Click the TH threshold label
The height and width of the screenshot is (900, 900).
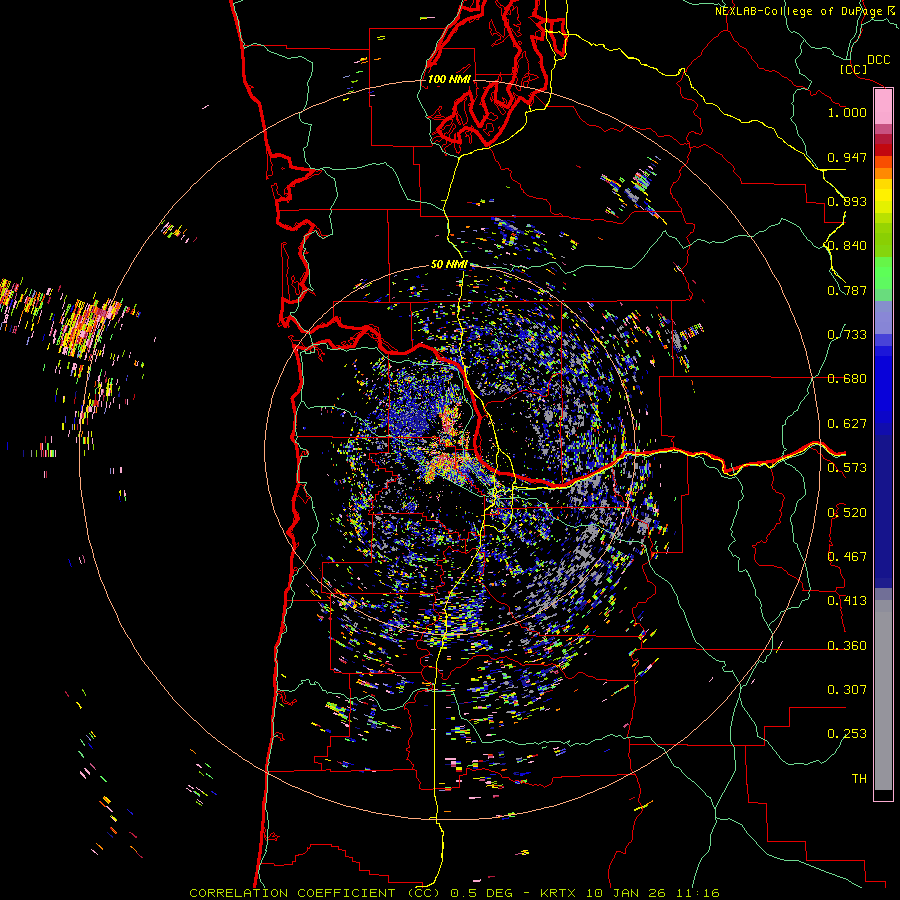click(x=859, y=779)
